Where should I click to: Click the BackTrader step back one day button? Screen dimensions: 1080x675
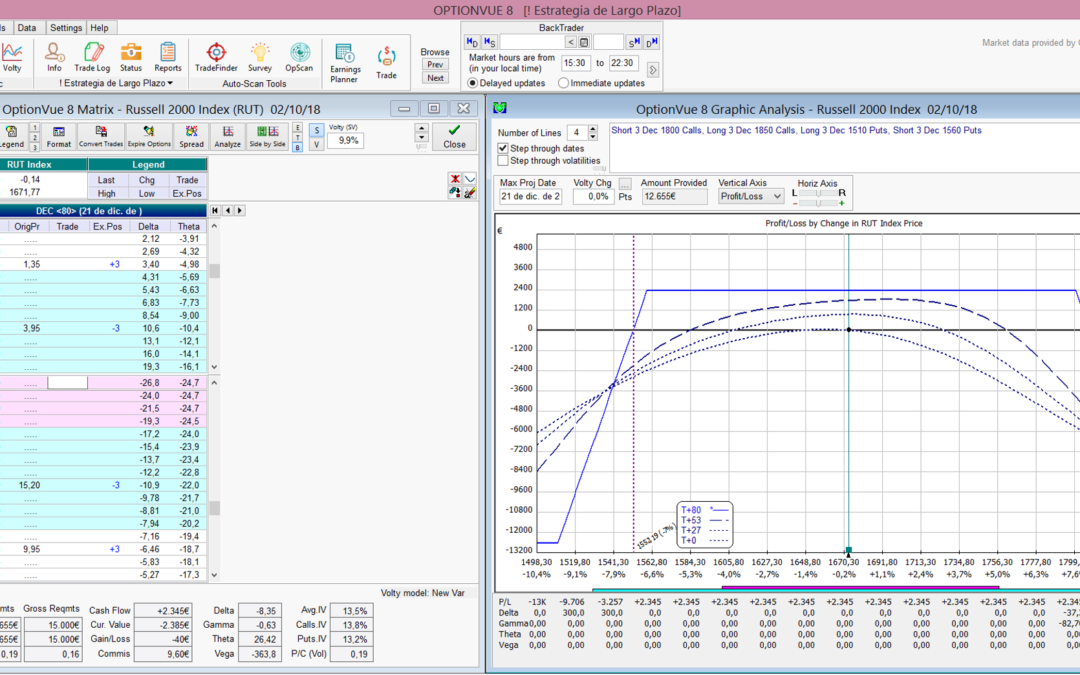tap(472, 42)
